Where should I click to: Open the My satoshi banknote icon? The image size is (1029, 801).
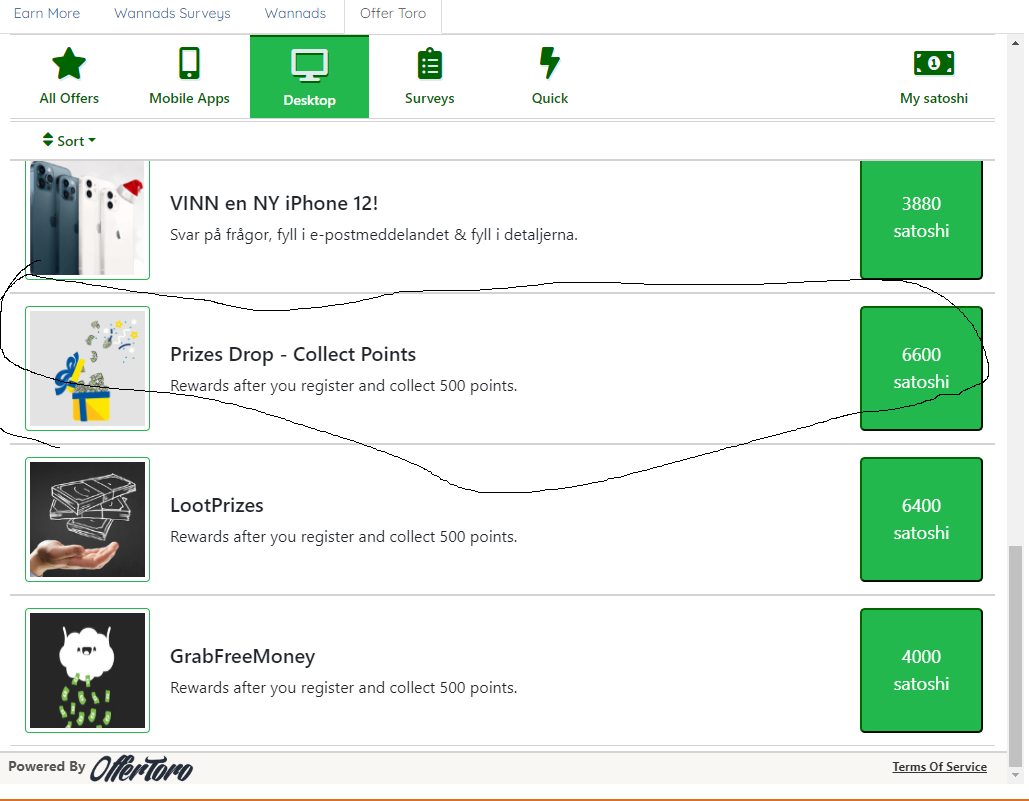934,64
